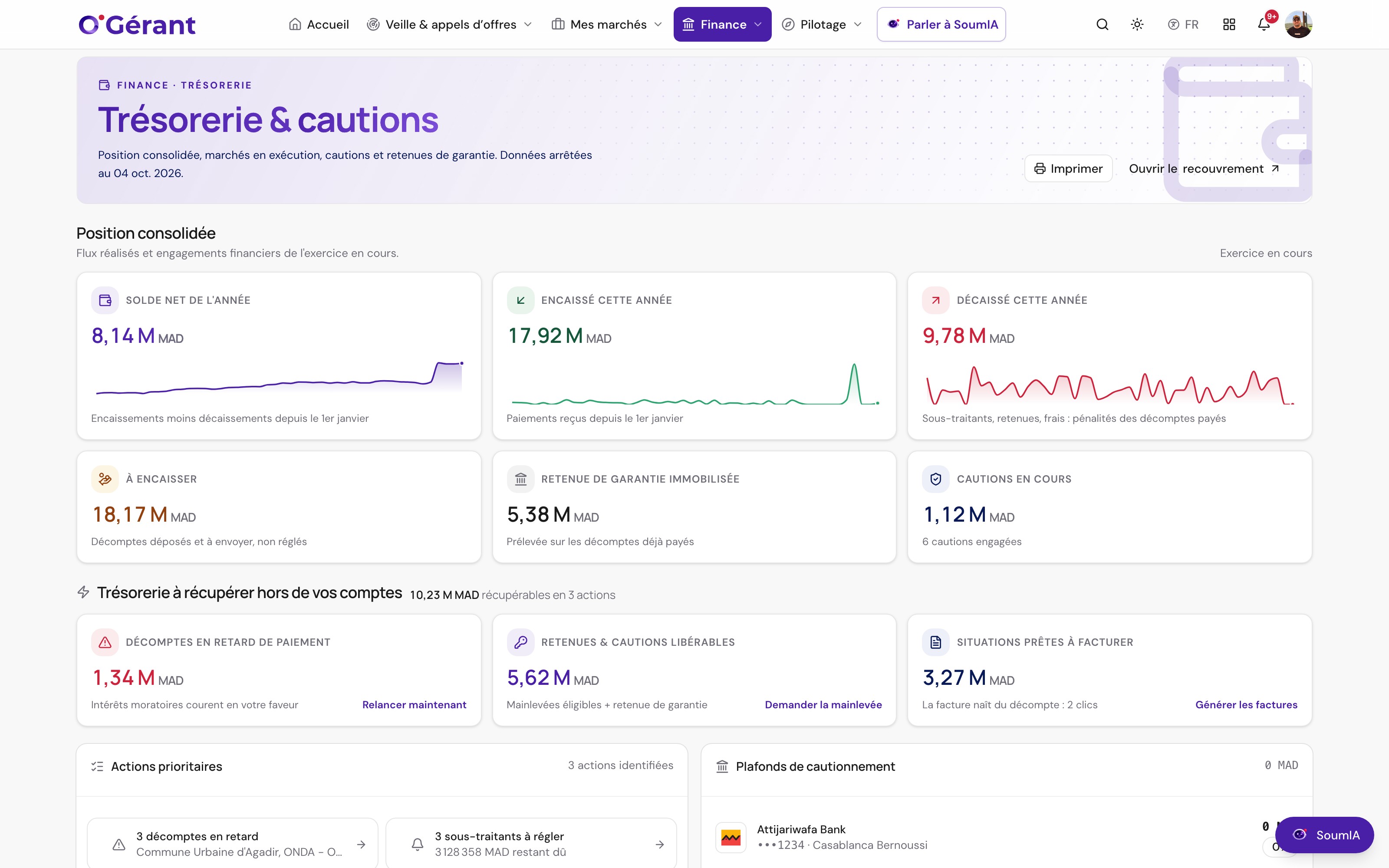Viewport: 1389px width, 868px height.
Task: Go to Accueil home tab
Action: click(x=319, y=25)
